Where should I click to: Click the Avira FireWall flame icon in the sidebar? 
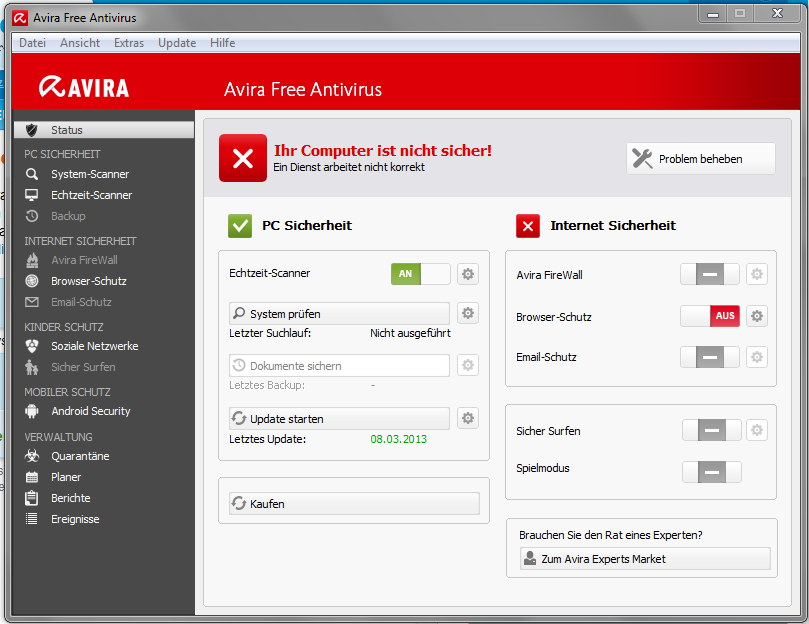point(31,260)
